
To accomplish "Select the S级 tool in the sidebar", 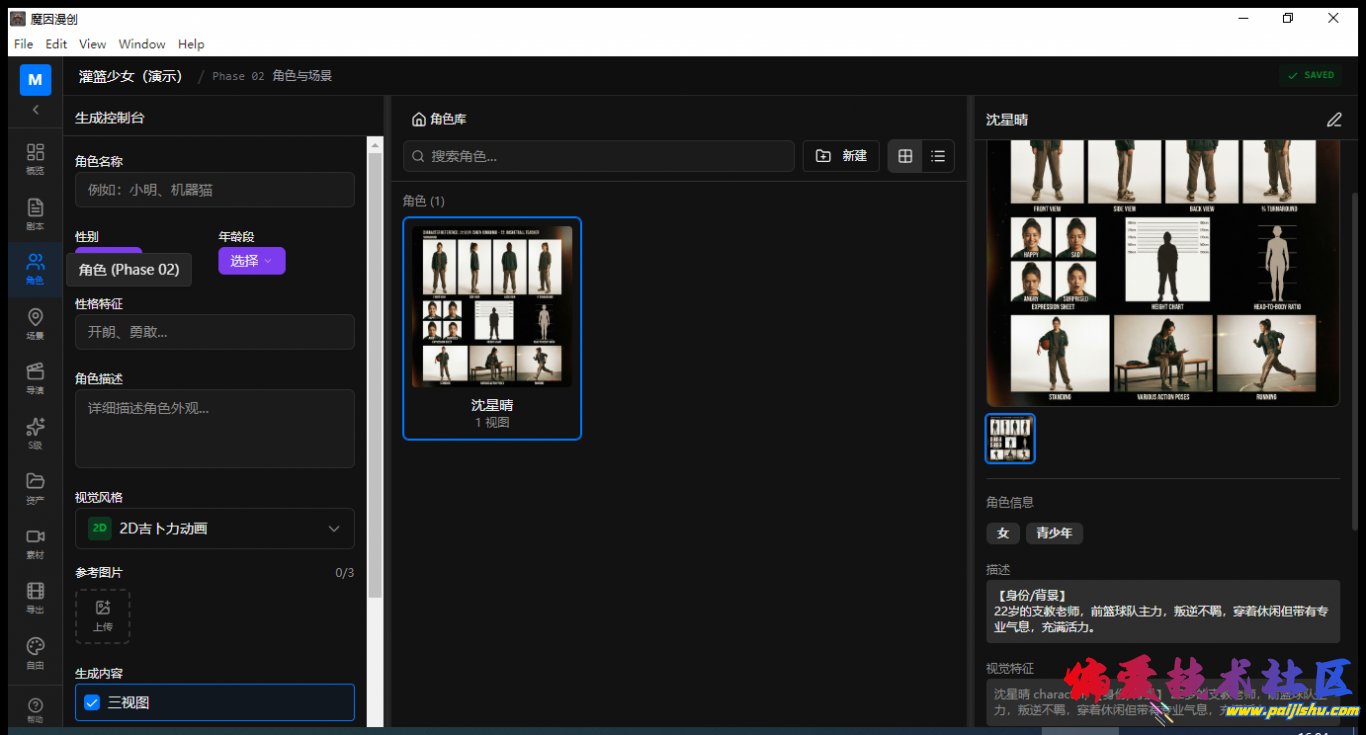I will pos(34,433).
